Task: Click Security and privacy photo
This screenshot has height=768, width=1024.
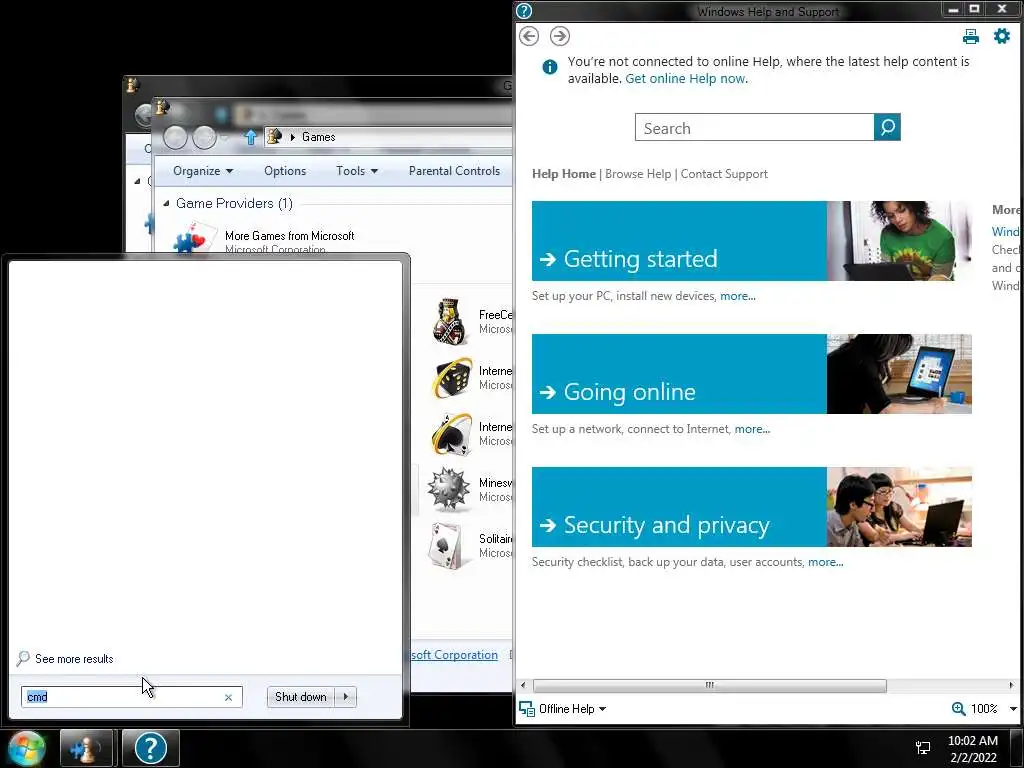Action: click(899, 507)
